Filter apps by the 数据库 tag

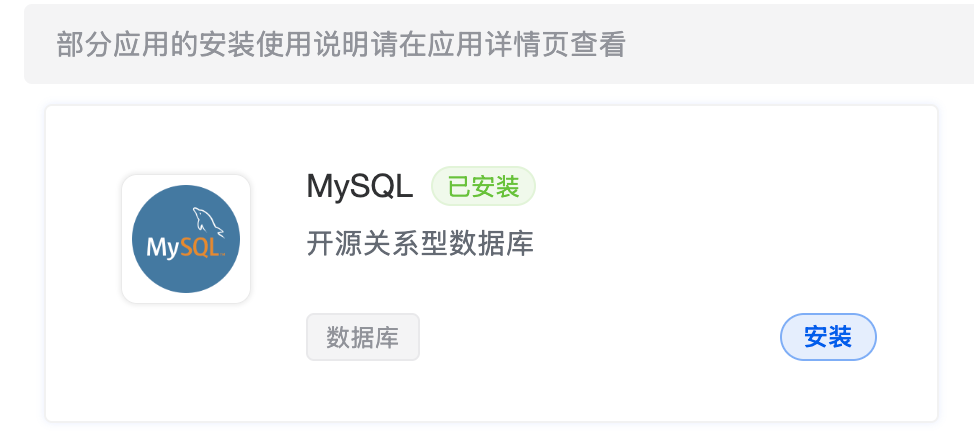[363, 337]
